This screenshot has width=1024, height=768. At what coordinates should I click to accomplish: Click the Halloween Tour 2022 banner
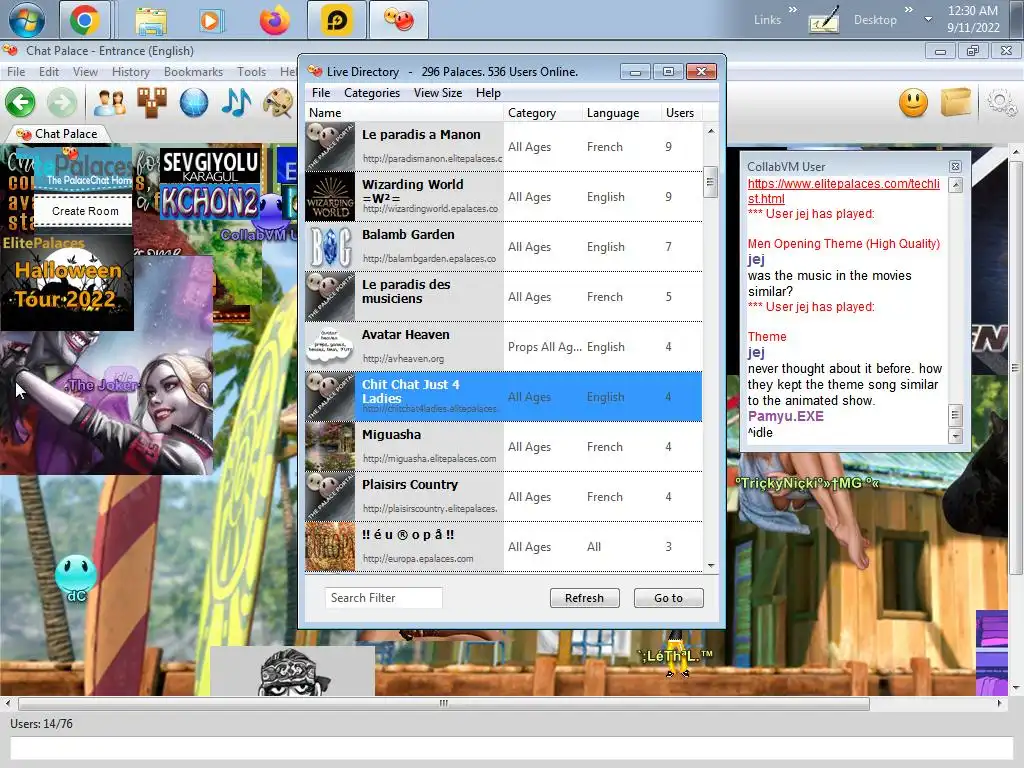(x=67, y=284)
